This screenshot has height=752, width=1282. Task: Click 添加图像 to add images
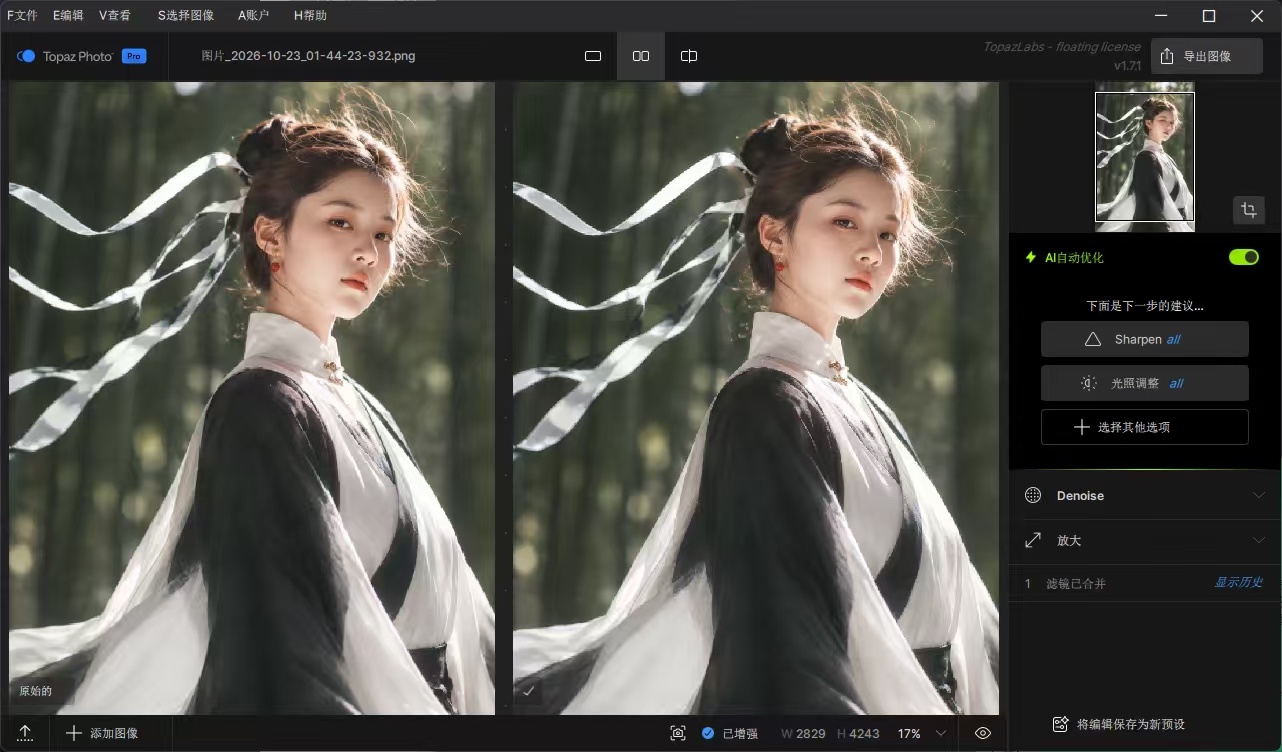[x=102, y=733]
